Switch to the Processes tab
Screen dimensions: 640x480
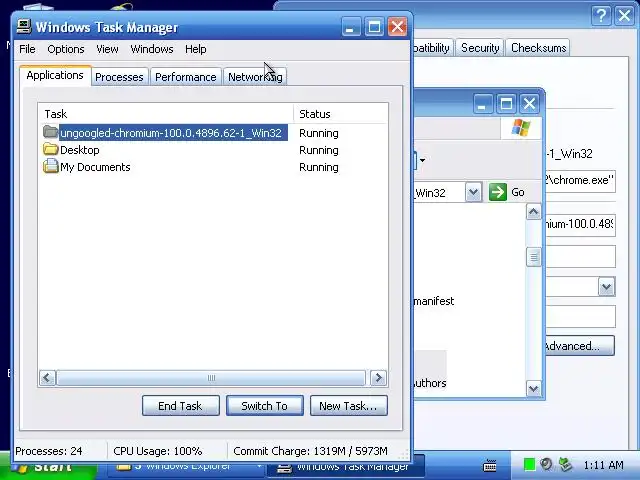(x=119, y=77)
